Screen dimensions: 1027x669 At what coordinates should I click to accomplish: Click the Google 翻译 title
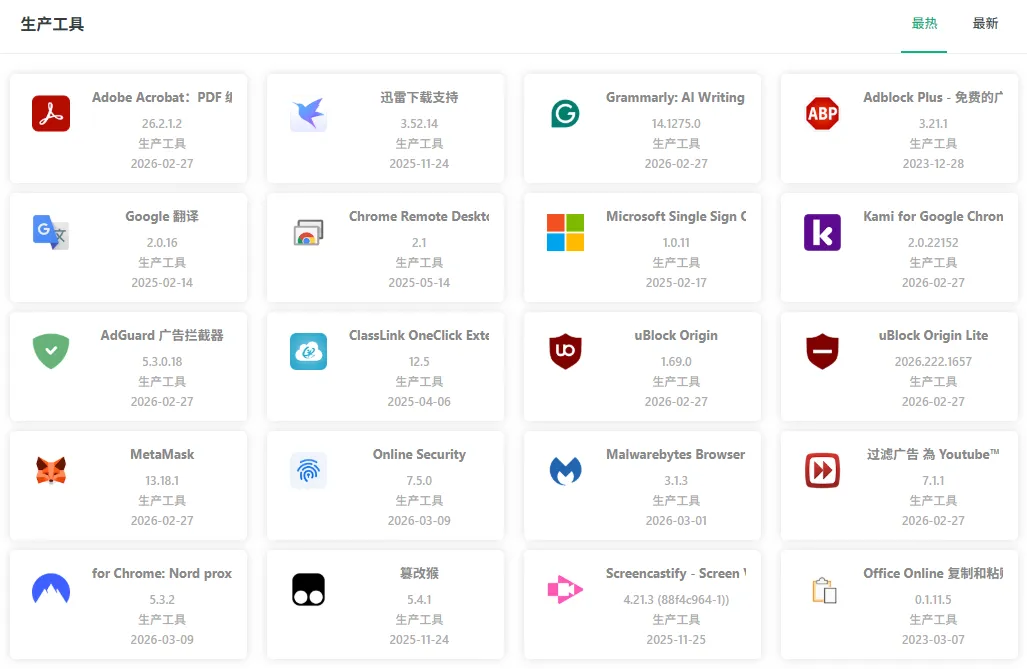[162, 216]
